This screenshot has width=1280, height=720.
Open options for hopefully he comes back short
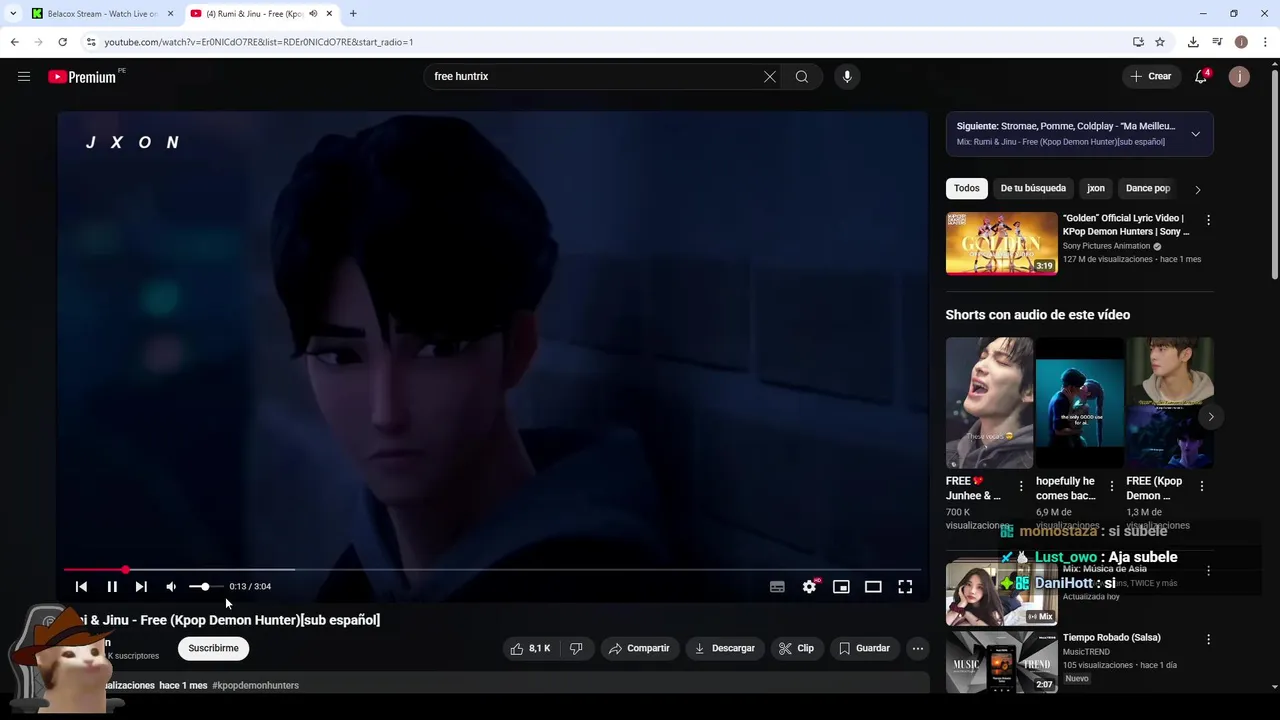[x=1111, y=486]
